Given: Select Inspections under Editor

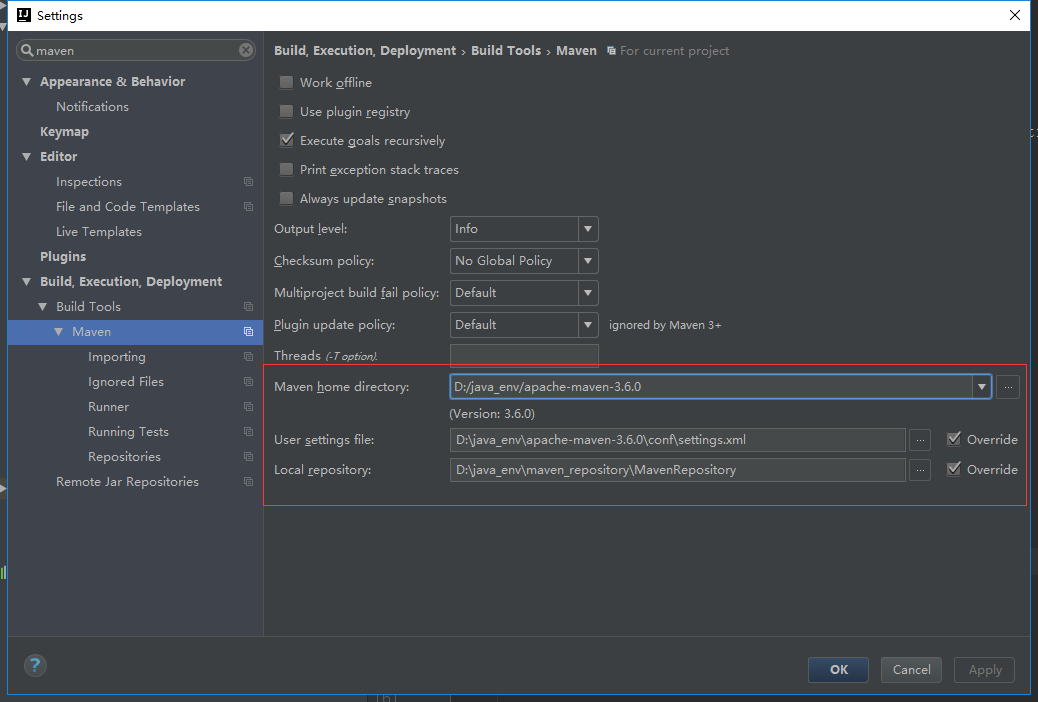Looking at the screenshot, I should tap(89, 181).
